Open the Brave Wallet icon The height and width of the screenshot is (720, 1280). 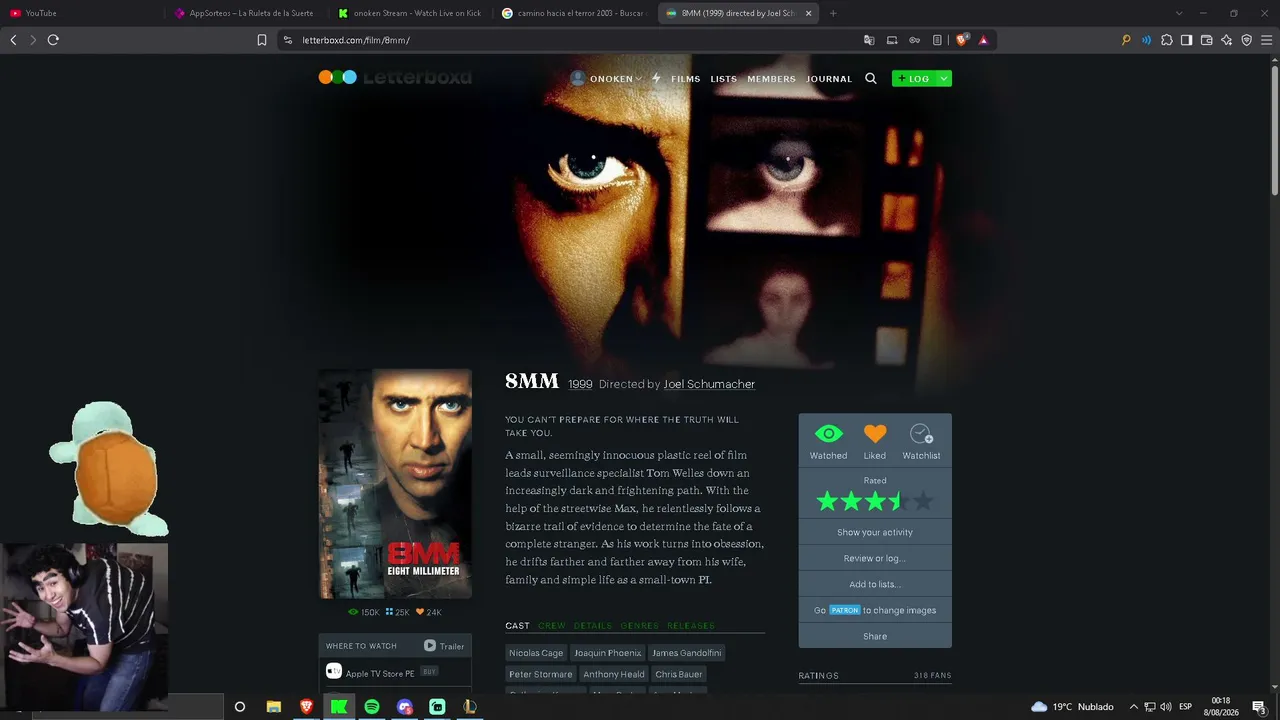click(1206, 40)
